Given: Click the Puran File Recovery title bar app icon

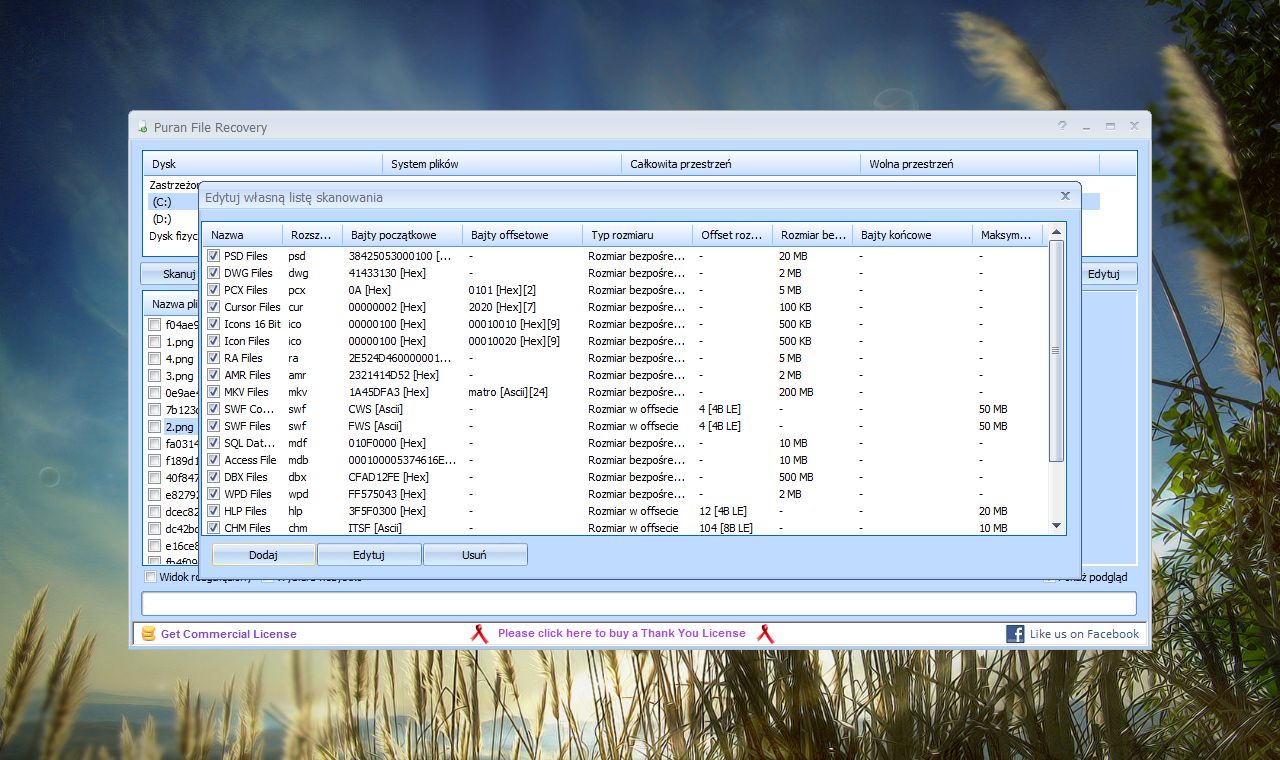Looking at the screenshot, I should [143, 127].
